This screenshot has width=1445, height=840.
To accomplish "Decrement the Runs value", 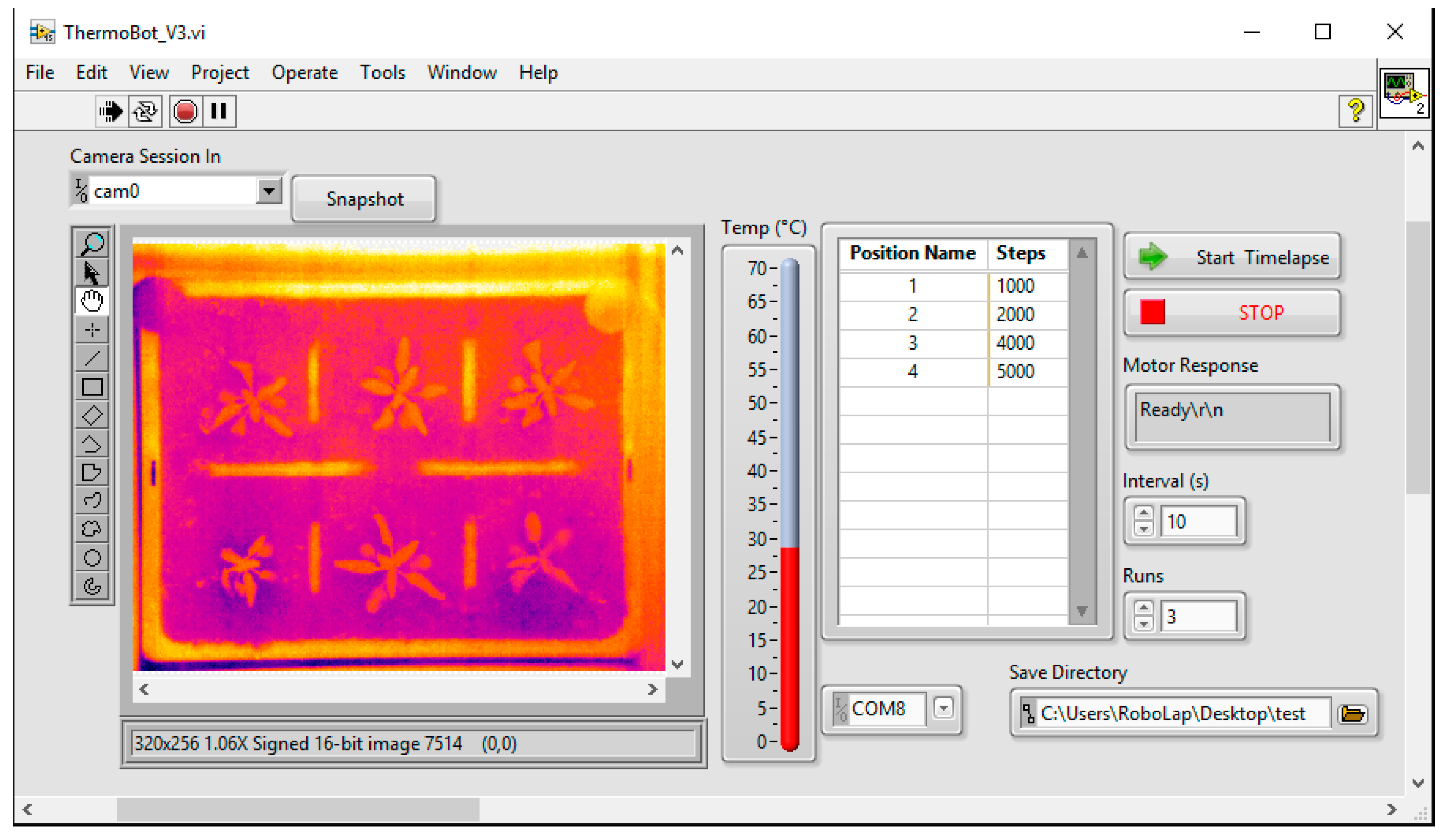I will click(x=1144, y=625).
